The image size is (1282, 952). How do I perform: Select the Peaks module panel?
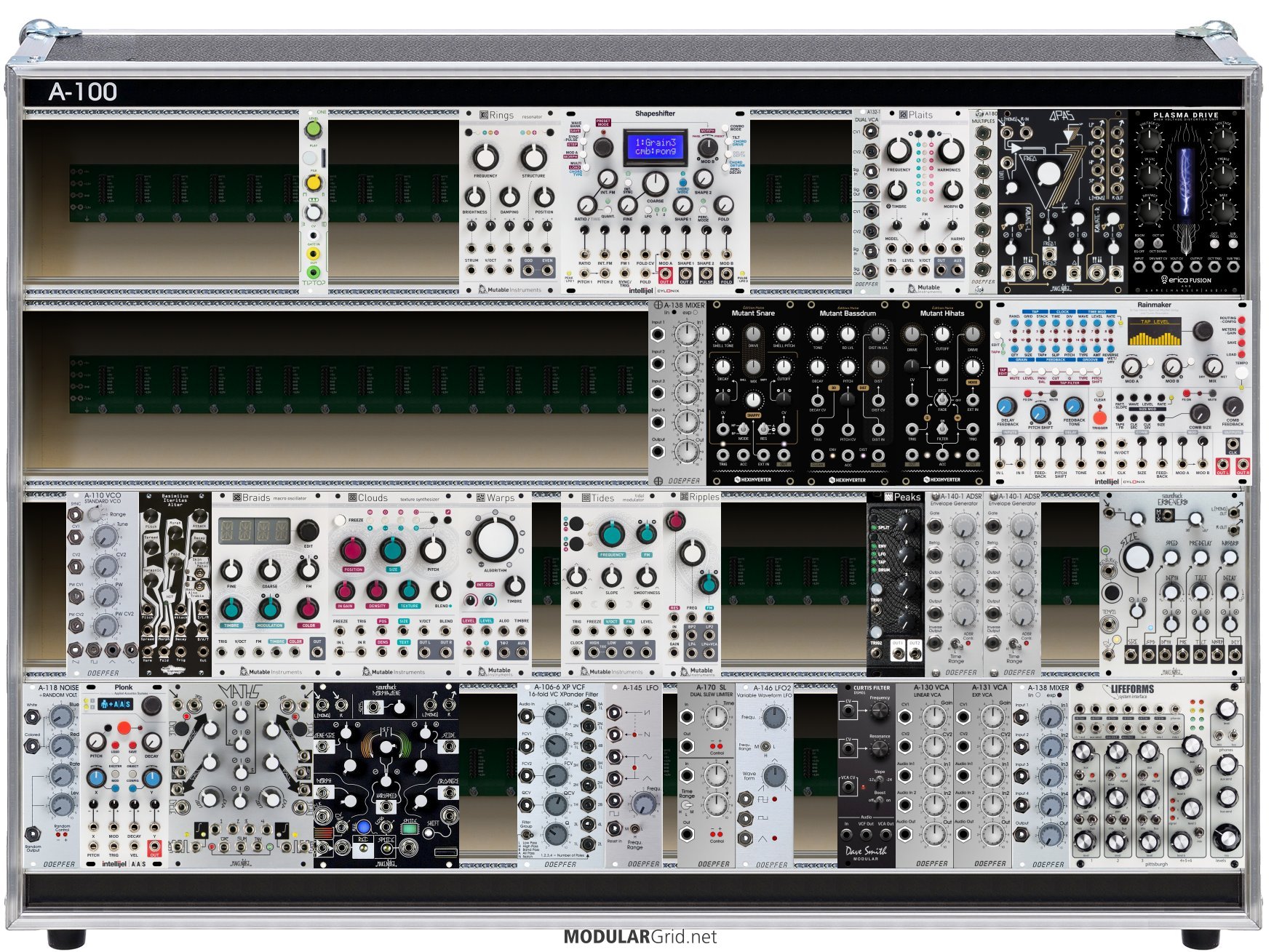(896, 584)
